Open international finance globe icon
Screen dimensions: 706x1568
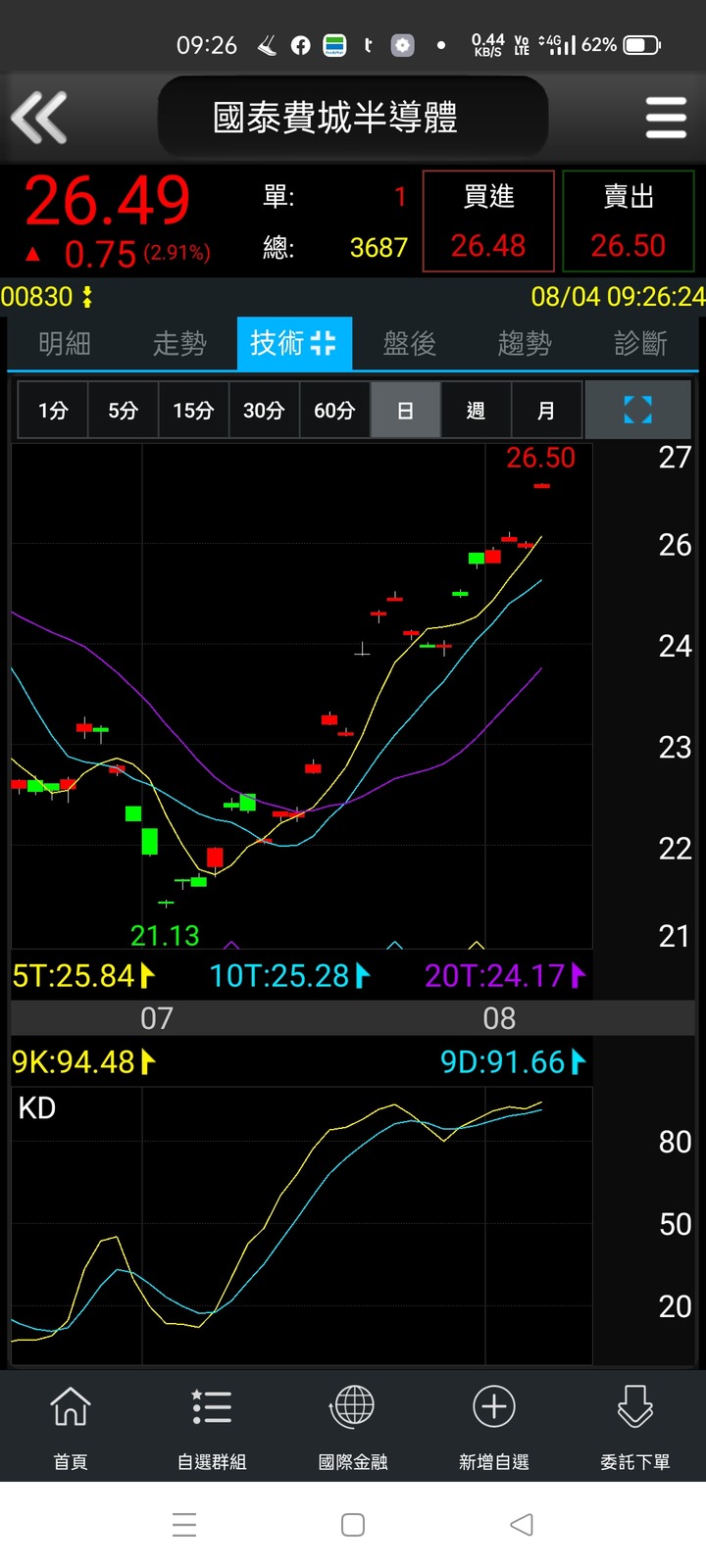(x=353, y=1407)
